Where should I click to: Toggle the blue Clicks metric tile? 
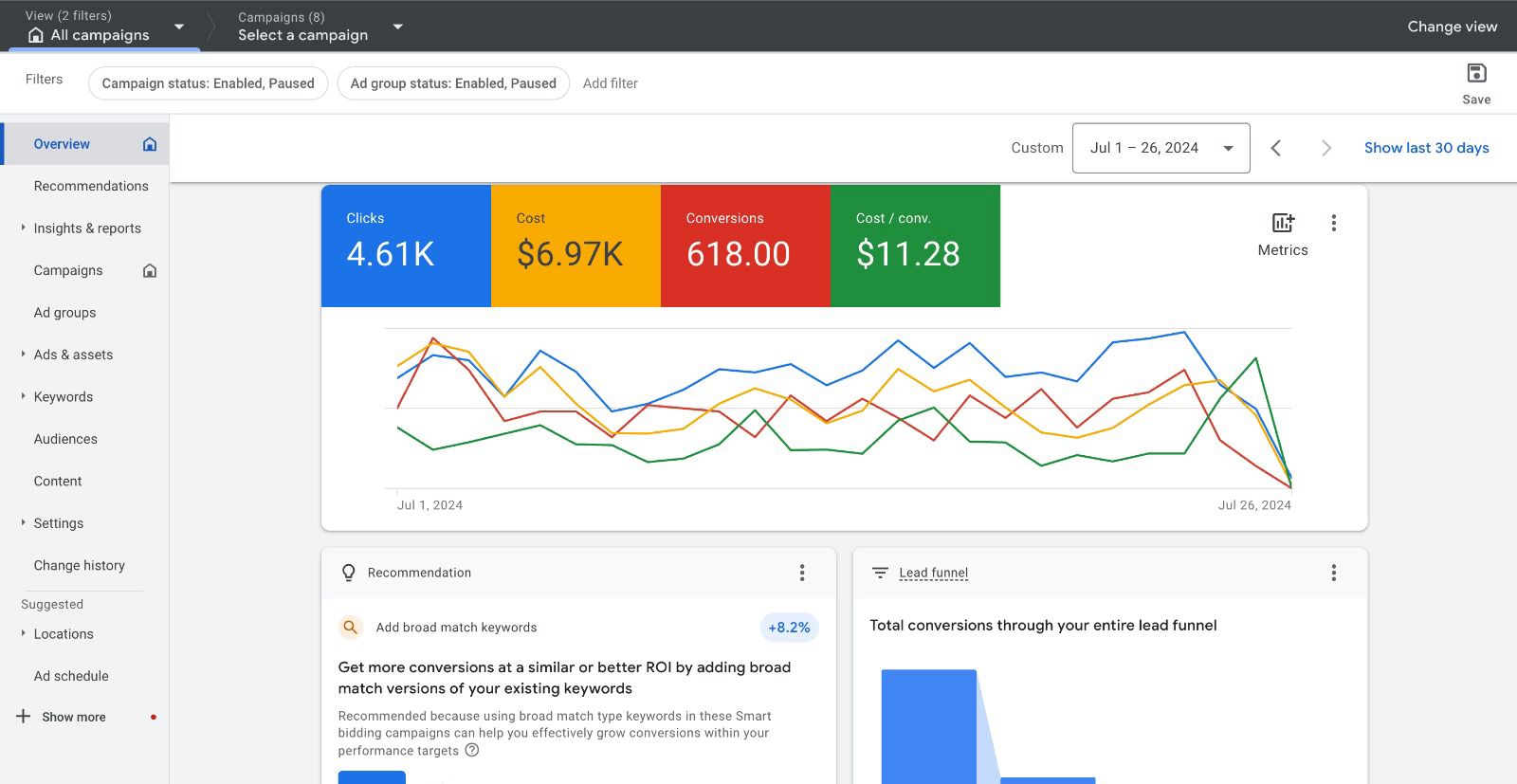pos(406,246)
